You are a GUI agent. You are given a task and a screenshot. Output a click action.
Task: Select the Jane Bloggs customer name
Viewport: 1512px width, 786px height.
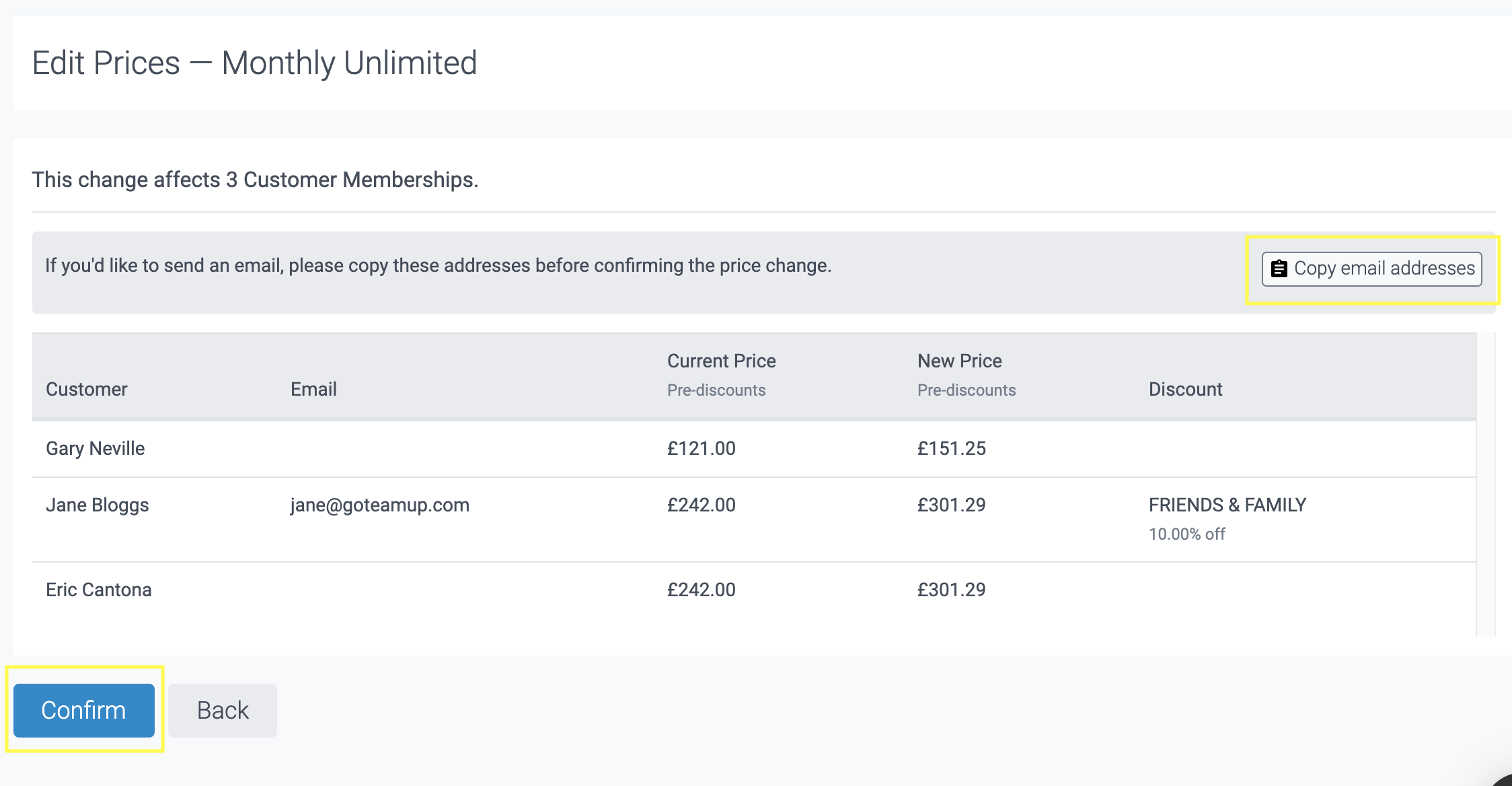point(98,505)
